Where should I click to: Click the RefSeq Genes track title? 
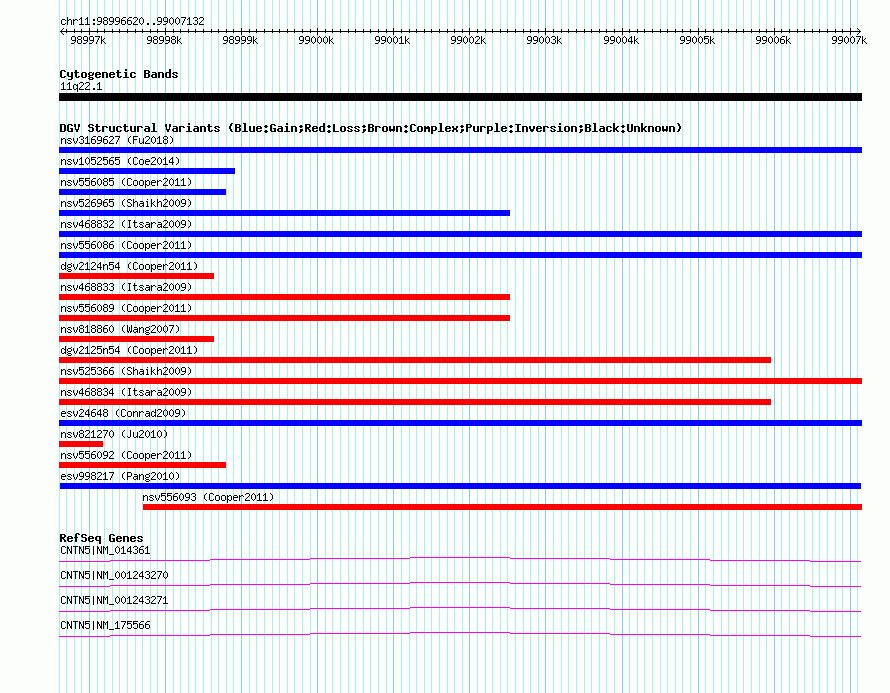(x=101, y=538)
